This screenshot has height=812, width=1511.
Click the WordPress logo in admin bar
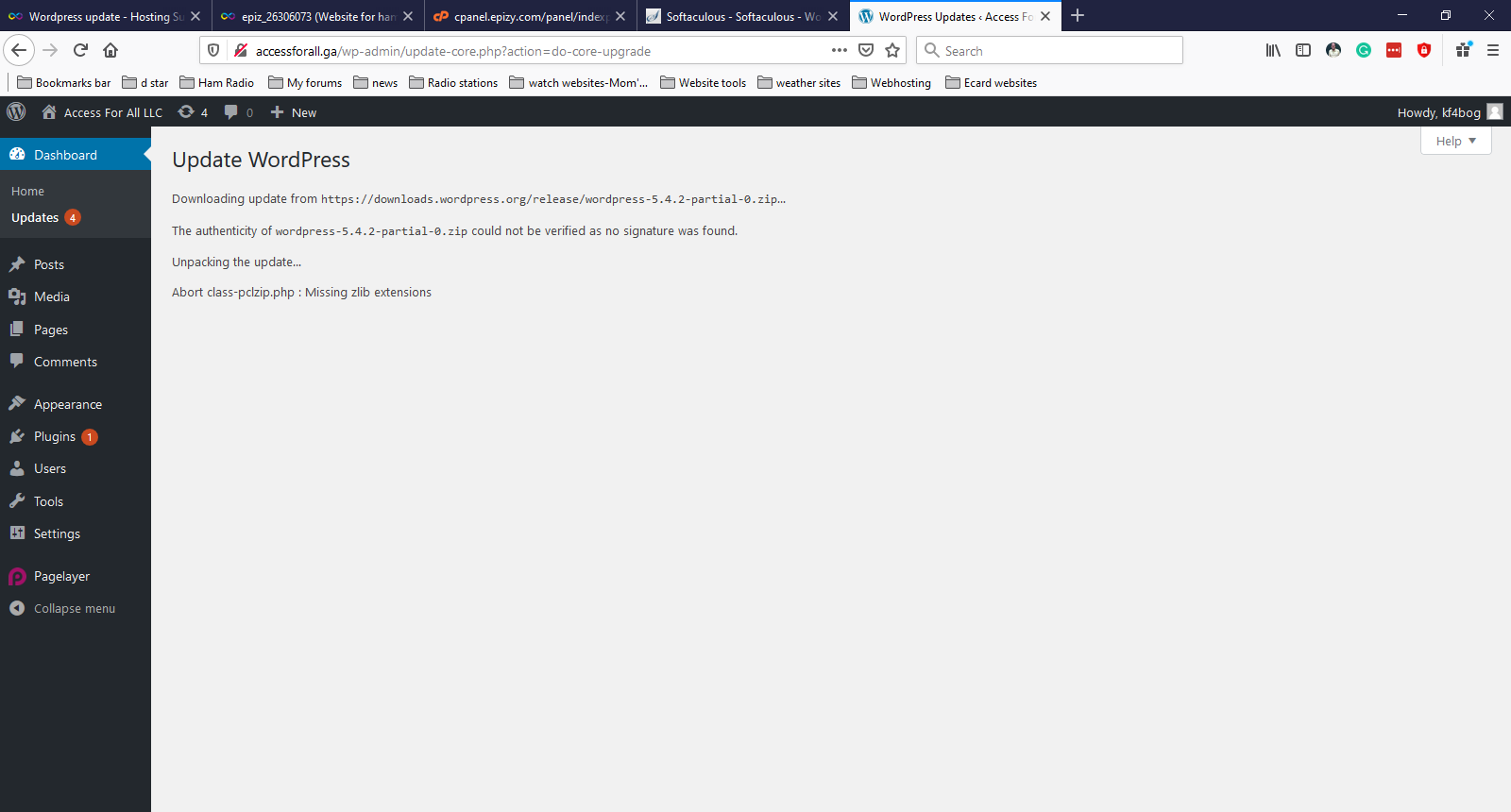click(x=16, y=112)
